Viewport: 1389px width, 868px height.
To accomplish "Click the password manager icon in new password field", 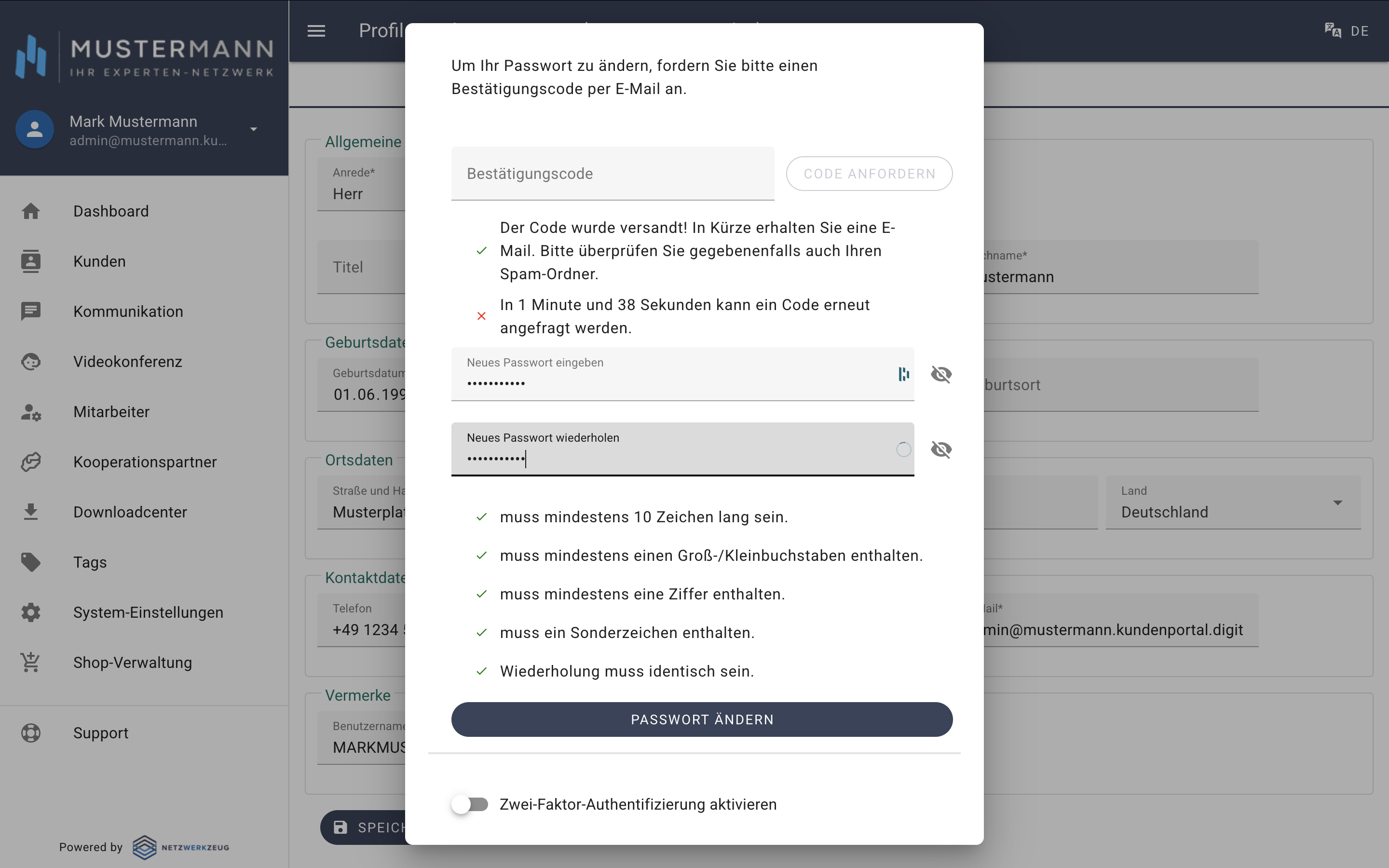I will (x=903, y=374).
